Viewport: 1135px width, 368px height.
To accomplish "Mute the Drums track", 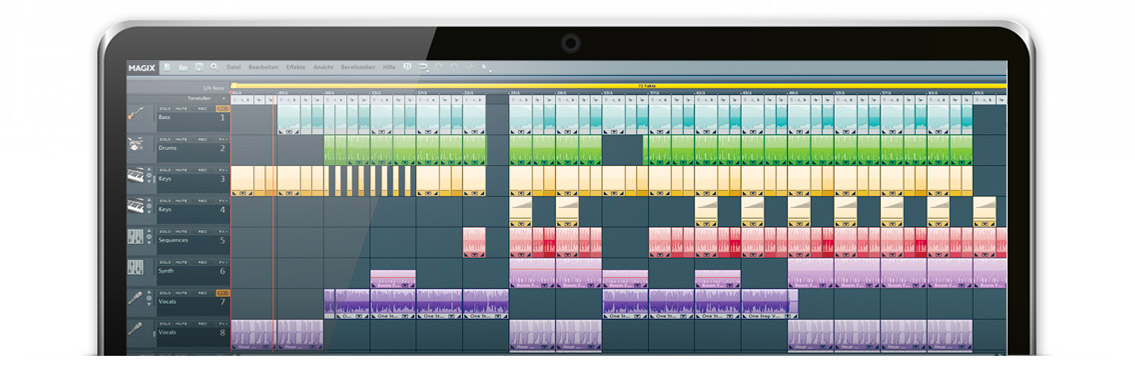I will [x=181, y=139].
